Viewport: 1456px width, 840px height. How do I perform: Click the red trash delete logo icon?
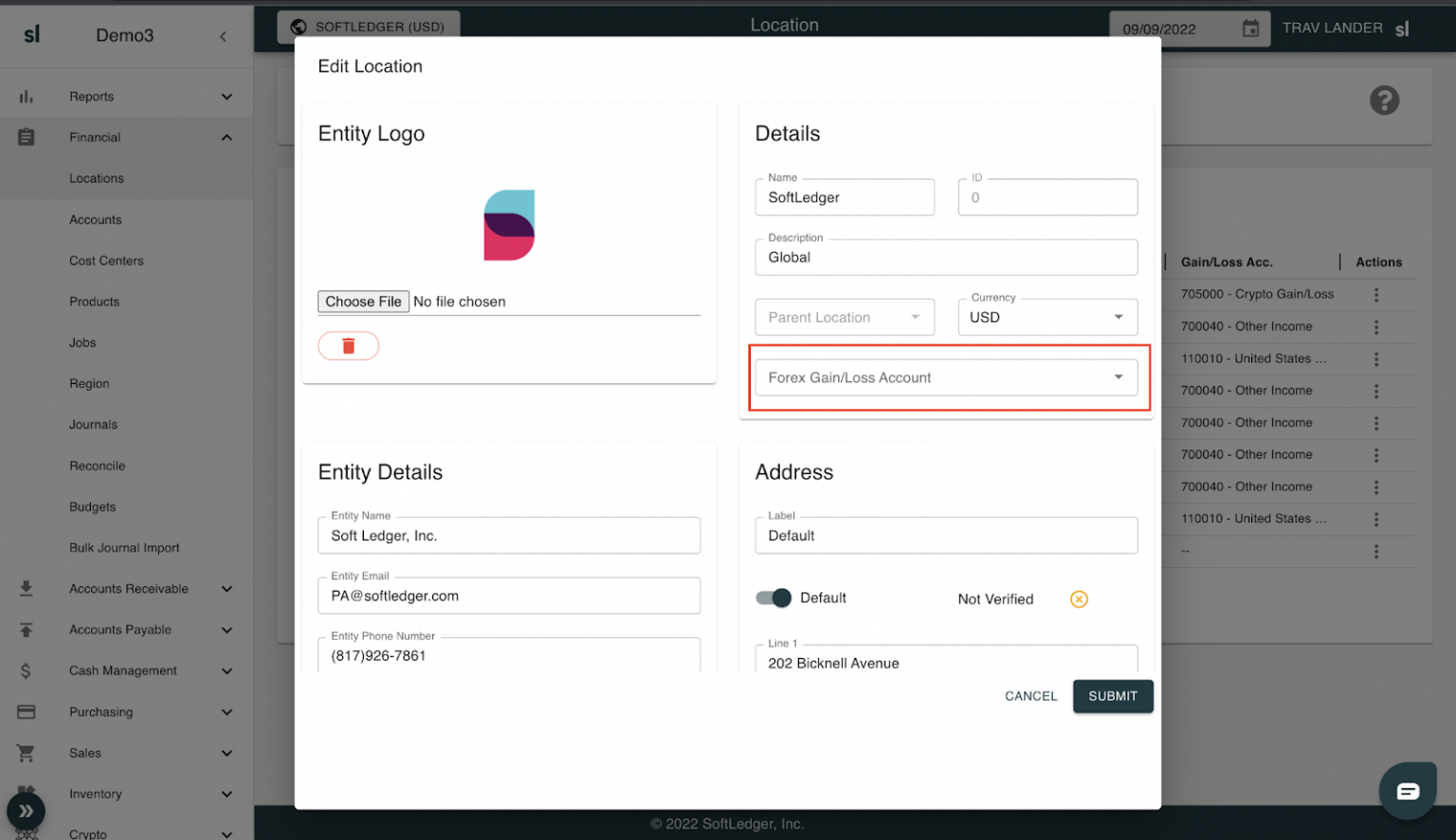[348, 346]
